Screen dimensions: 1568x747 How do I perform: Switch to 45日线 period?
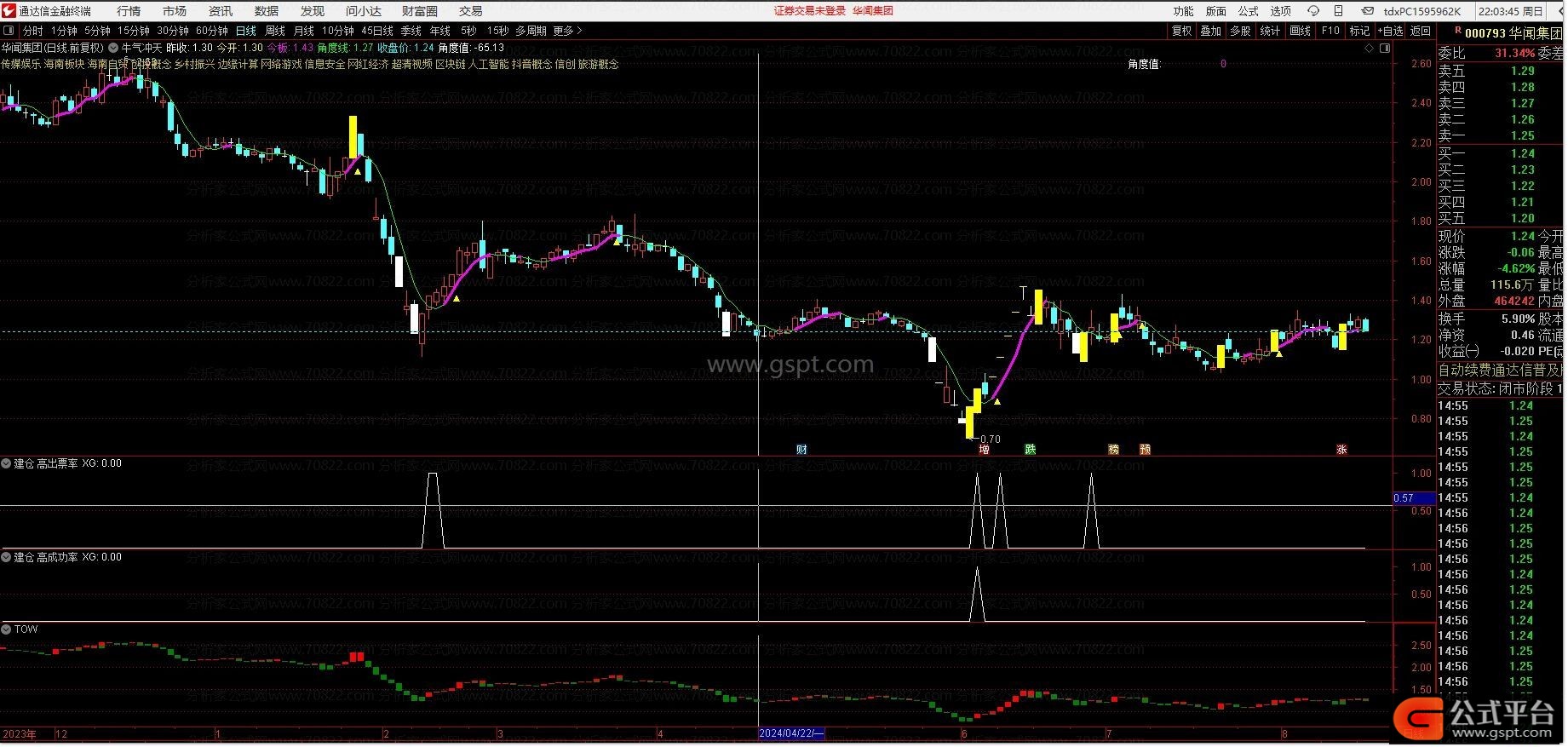click(x=377, y=31)
